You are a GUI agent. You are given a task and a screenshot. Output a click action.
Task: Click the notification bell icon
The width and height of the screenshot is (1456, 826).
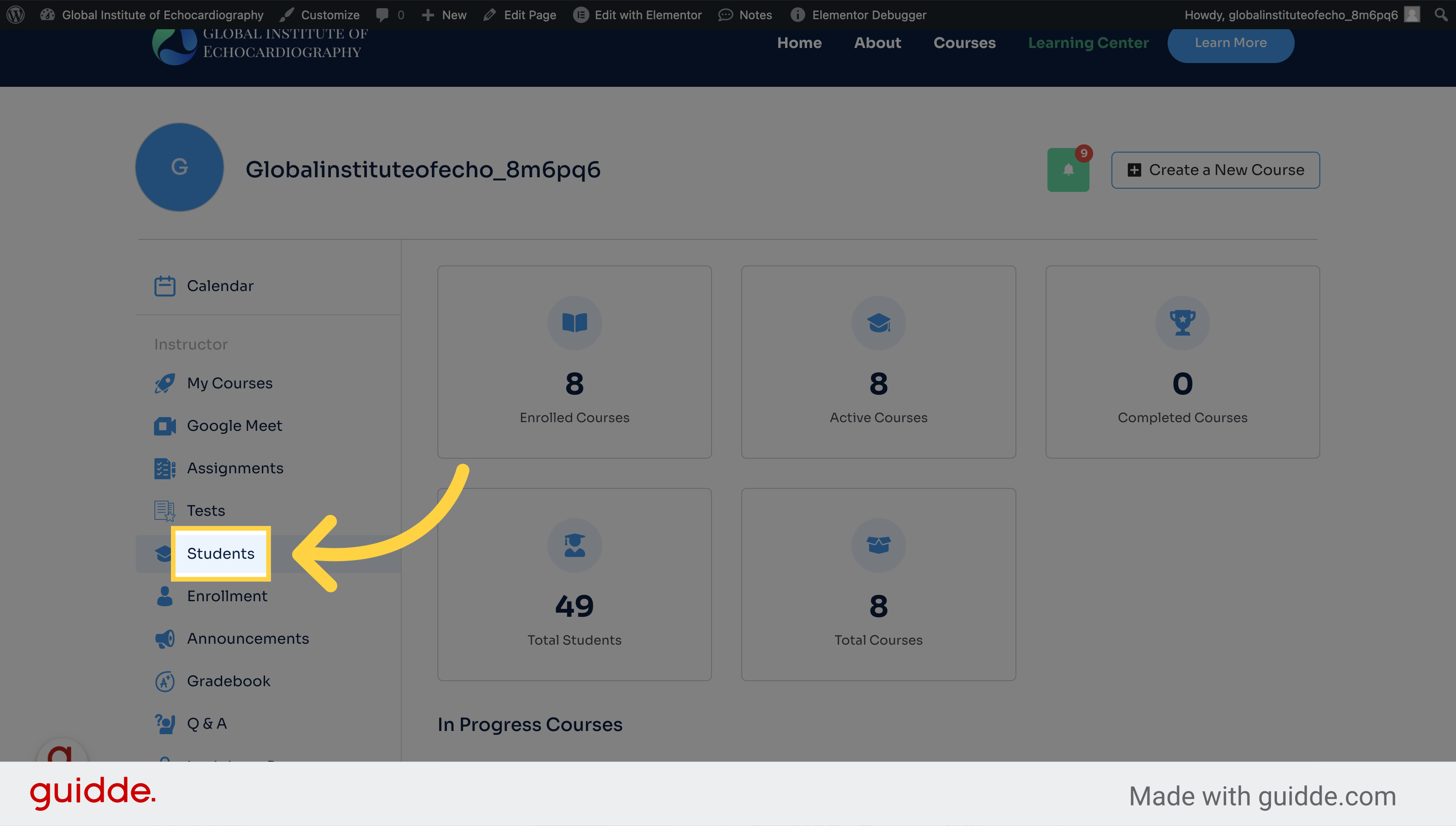coord(1068,169)
